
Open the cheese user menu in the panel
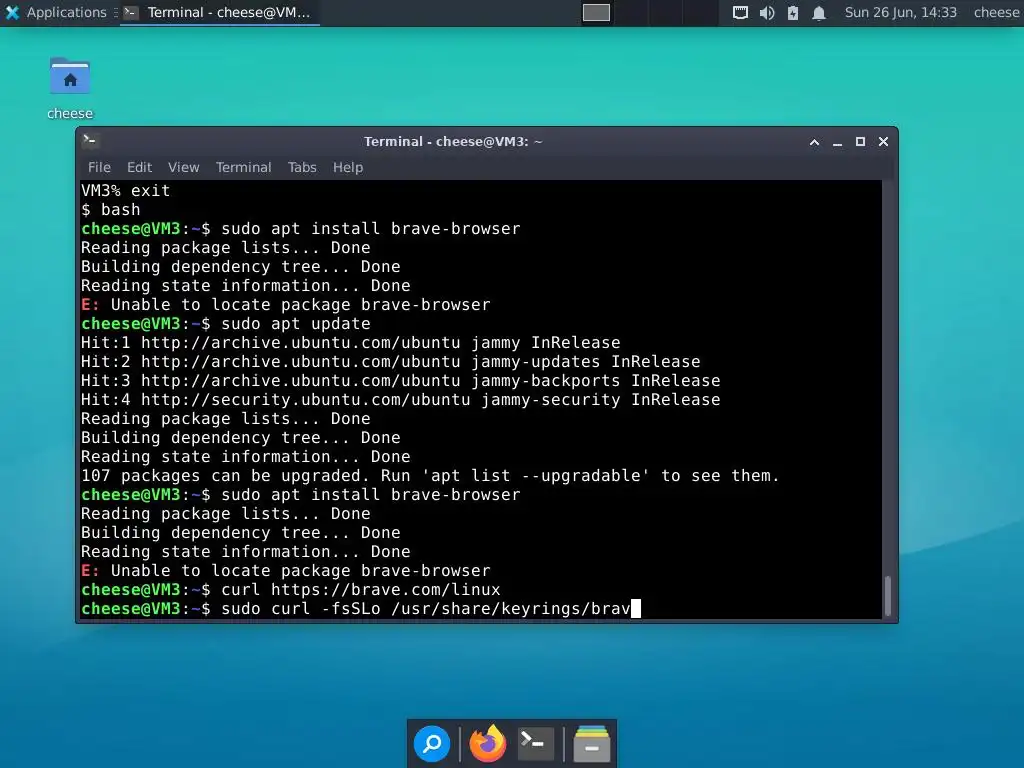(x=997, y=12)
